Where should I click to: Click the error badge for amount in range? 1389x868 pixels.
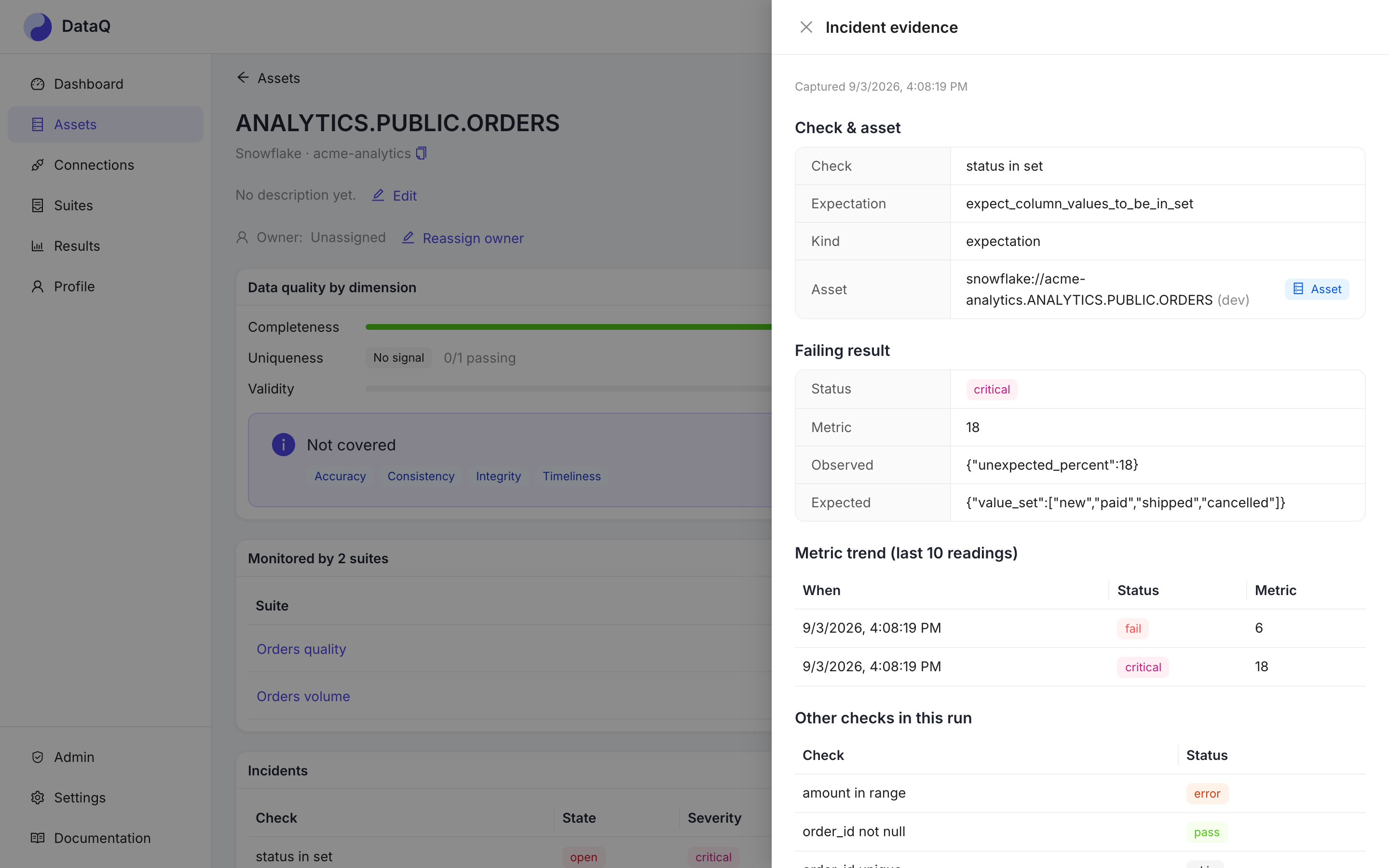pyautogui.click(x=1207, y=793)
